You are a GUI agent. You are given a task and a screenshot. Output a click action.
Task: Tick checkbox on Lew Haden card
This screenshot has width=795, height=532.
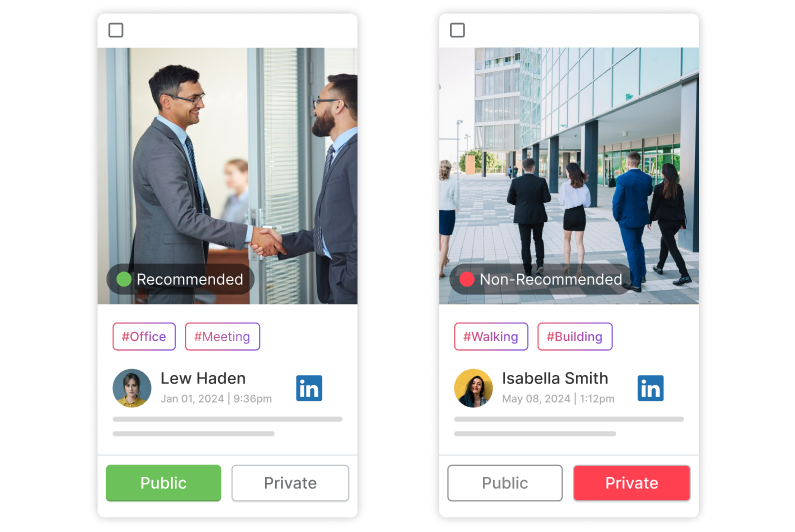116,30
